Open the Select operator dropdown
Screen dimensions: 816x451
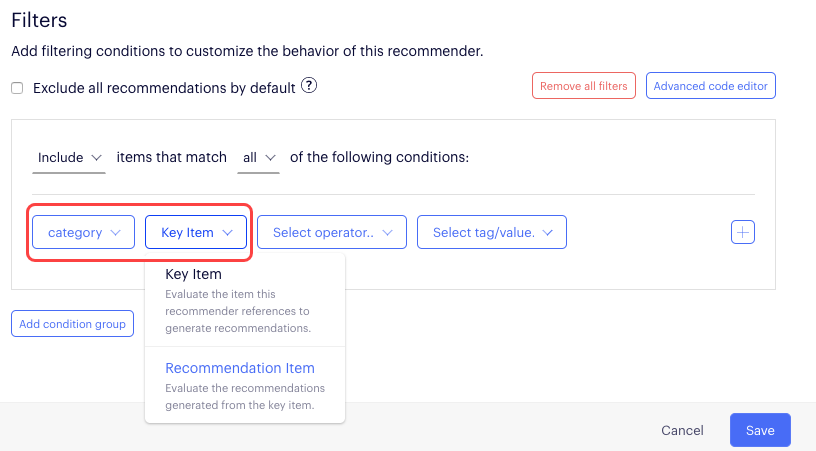[x=332, y=232]
